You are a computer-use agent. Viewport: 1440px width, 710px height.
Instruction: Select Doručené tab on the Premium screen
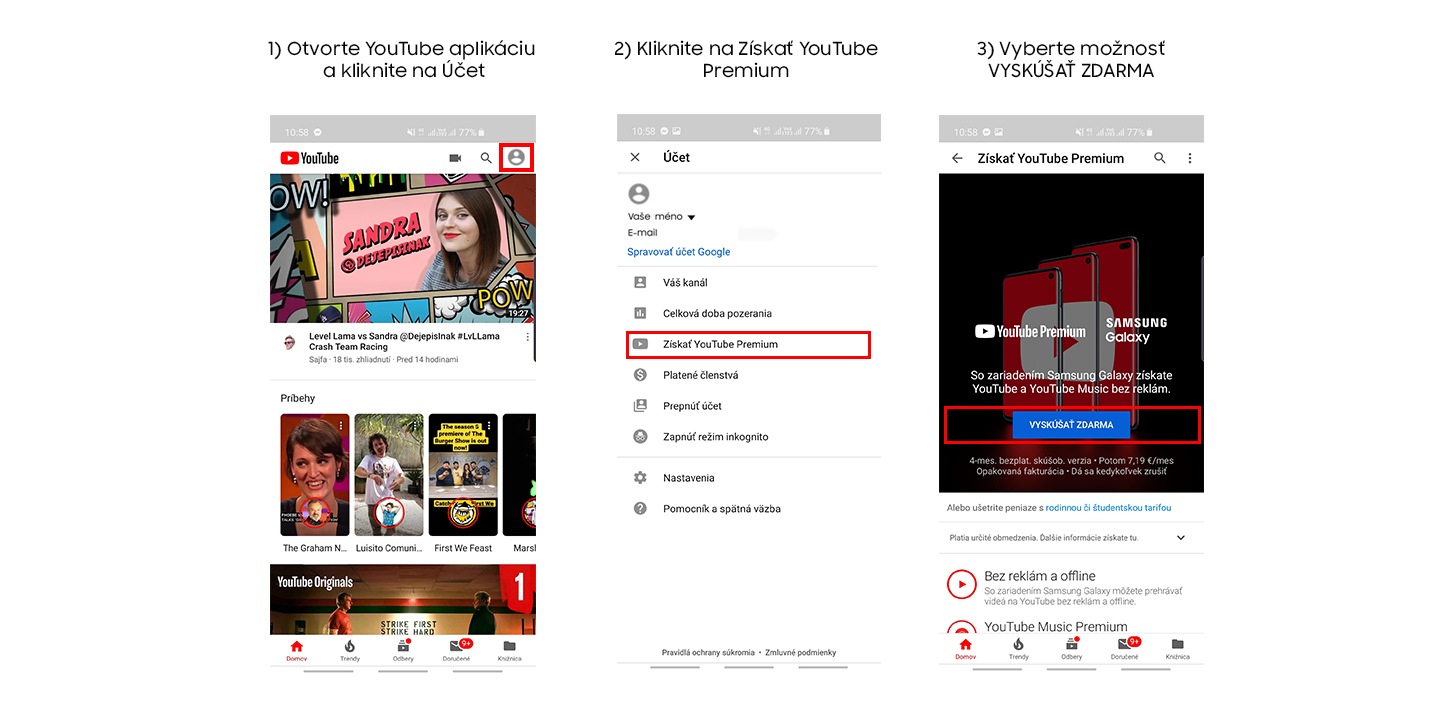[1126, 650]
